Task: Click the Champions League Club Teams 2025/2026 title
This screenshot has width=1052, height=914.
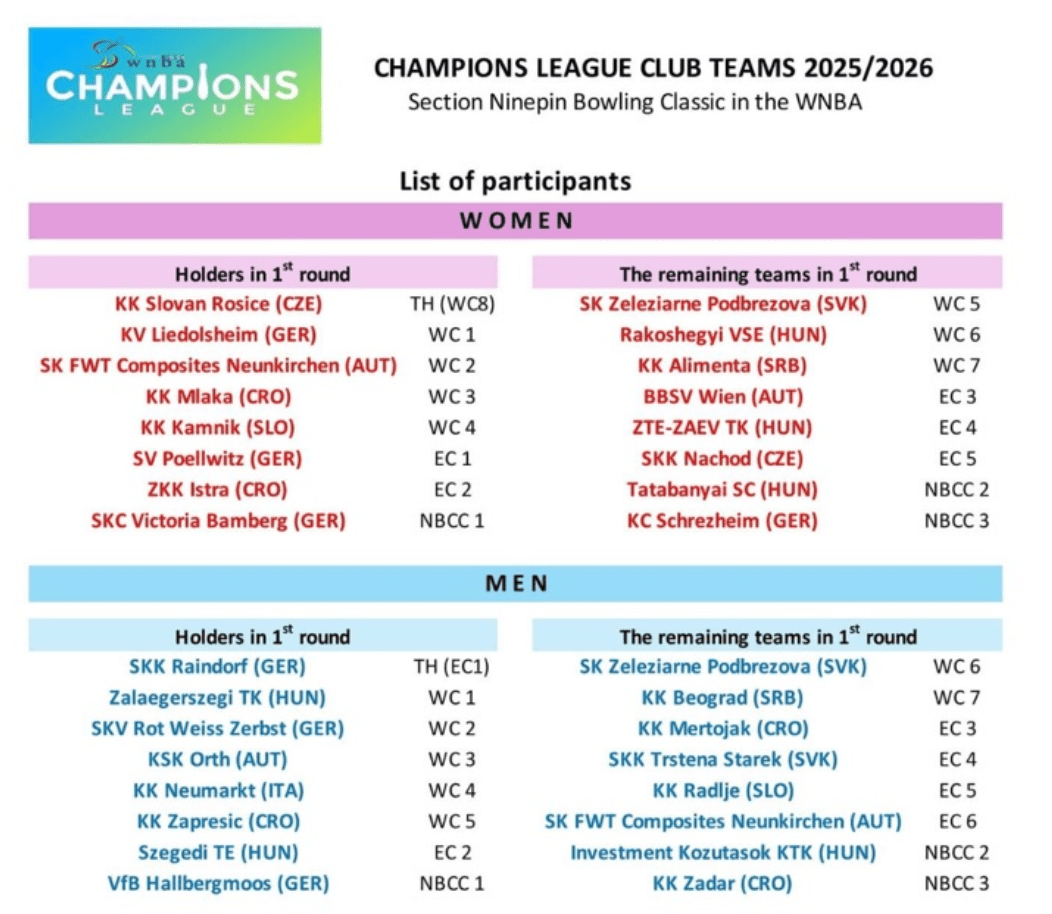Action: [653, 68]
